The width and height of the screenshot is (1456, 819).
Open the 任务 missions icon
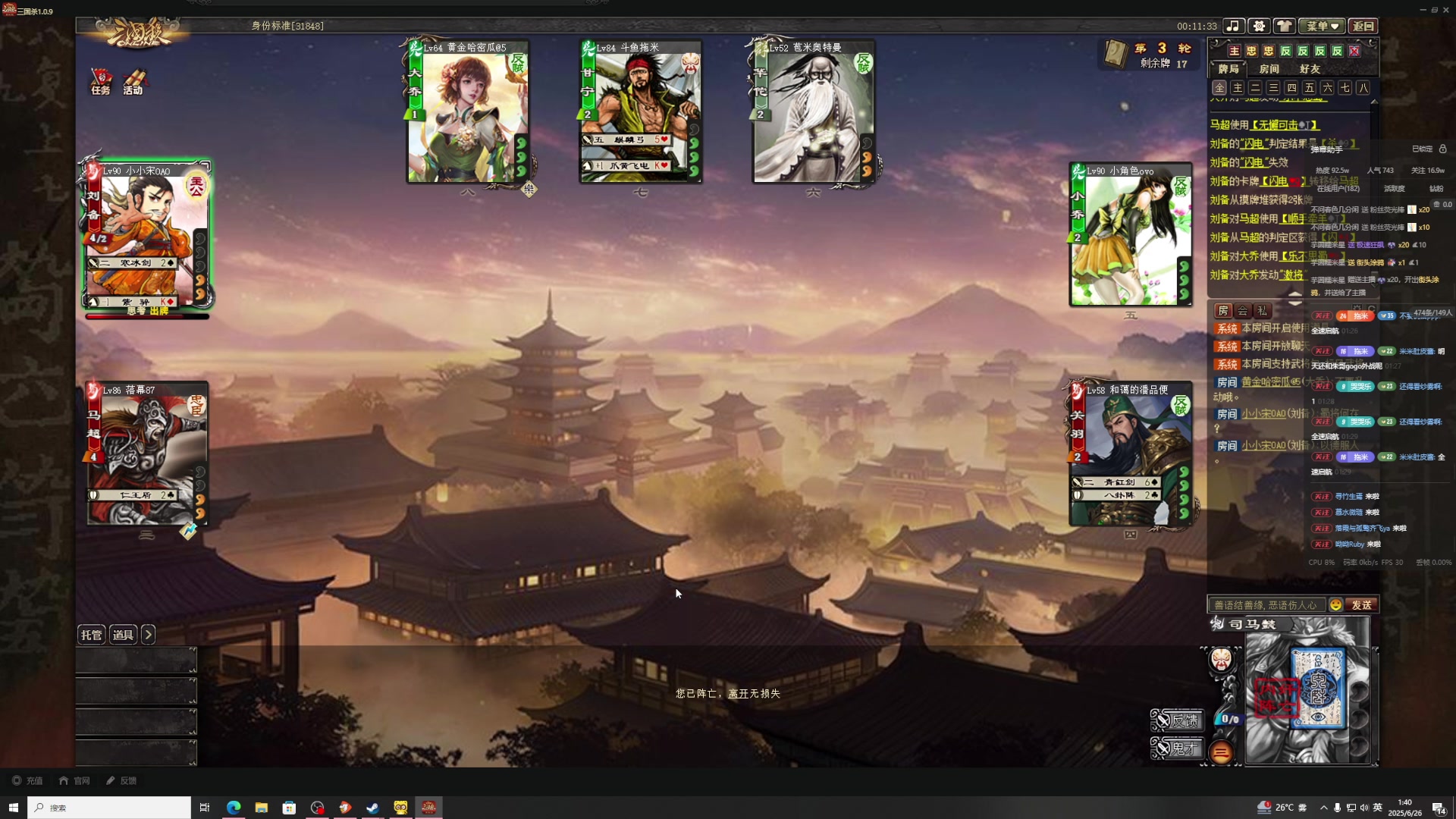[x=101, y=81]
